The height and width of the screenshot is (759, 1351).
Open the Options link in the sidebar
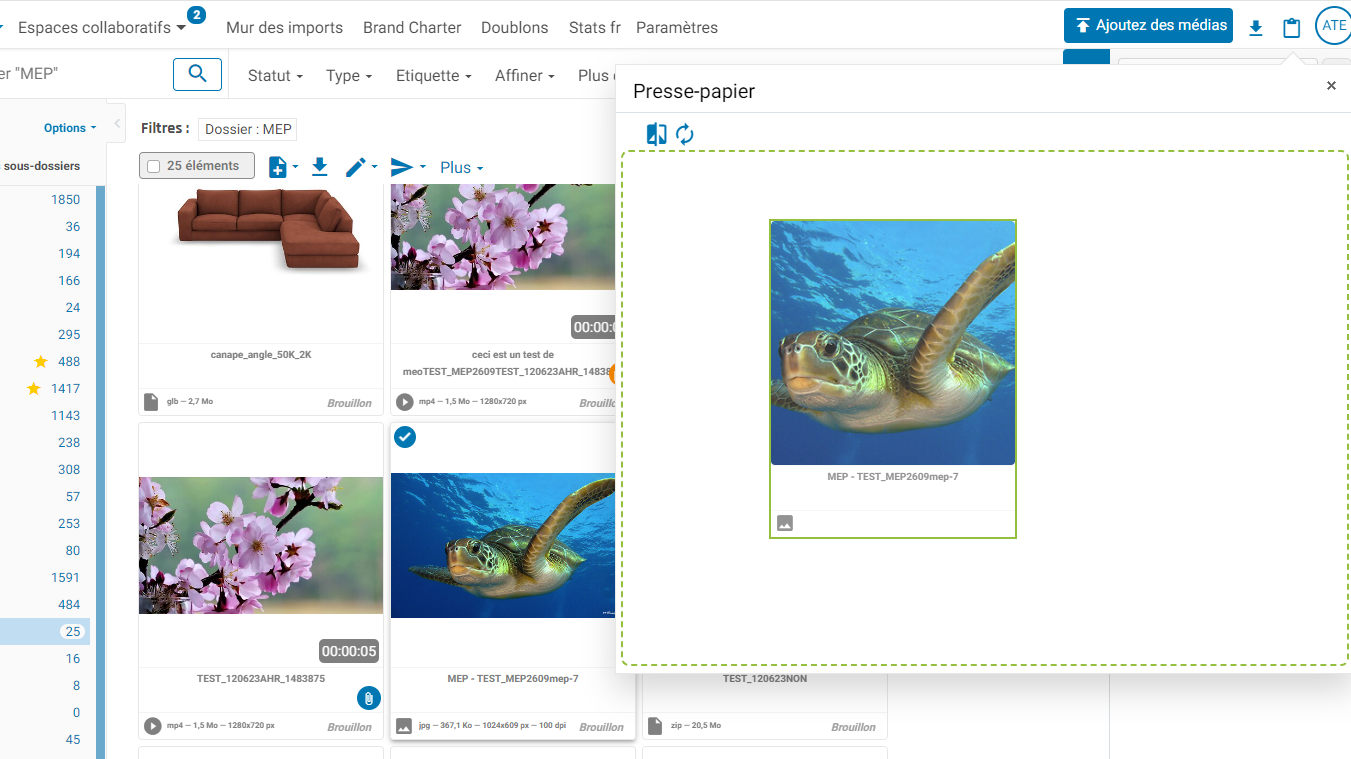click(64, 127)
